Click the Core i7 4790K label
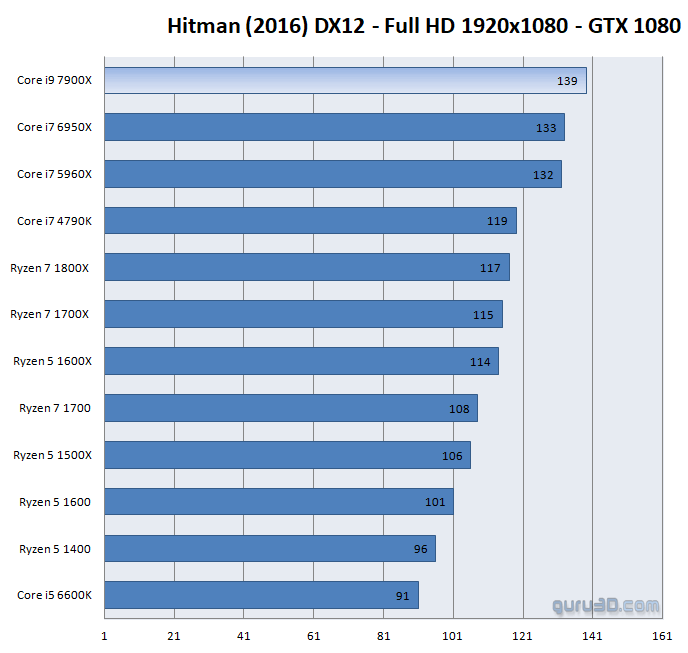The height and width of the screenshot is (653, 688). [54, 221]
